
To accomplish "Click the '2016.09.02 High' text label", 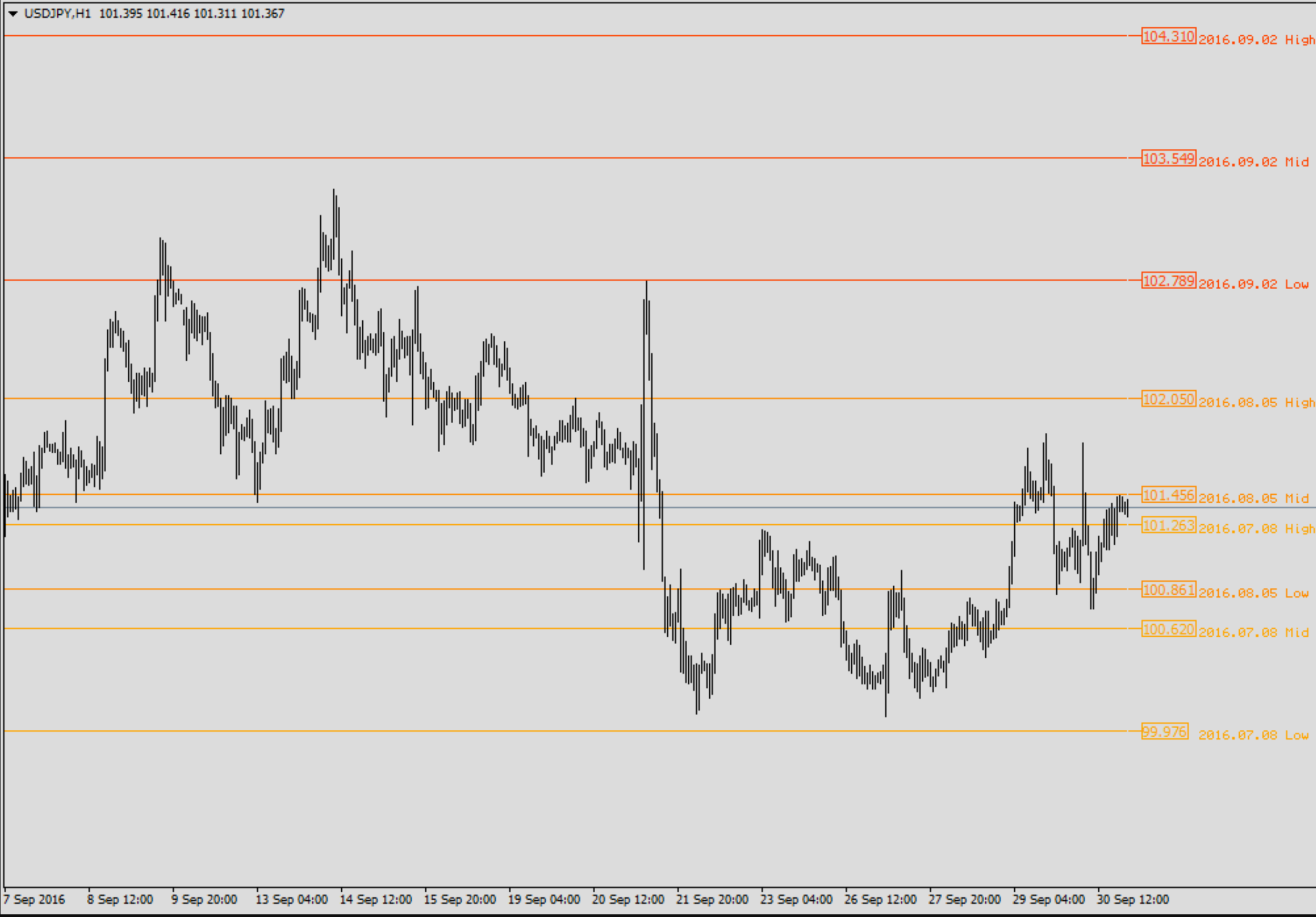I will click(1256, 39).
